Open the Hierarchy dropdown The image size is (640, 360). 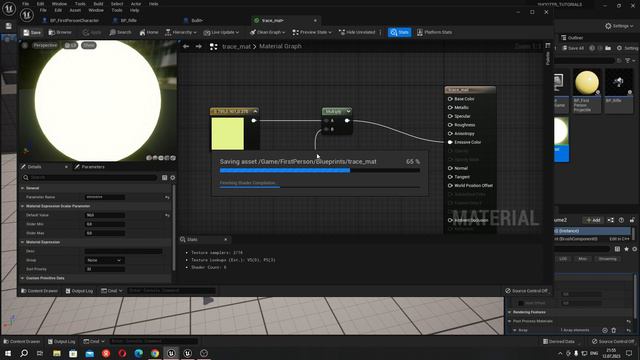point(180,32)
